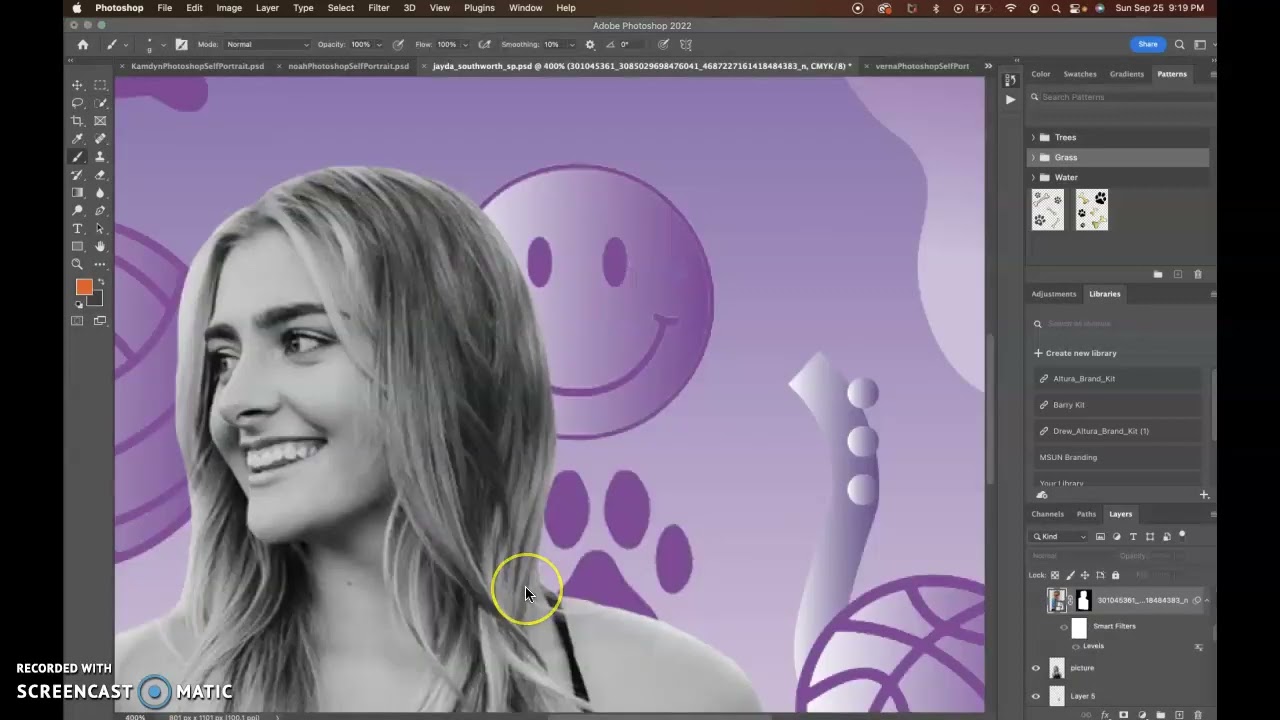
Task: Open the History panel icon
Action: (1011, 80)
